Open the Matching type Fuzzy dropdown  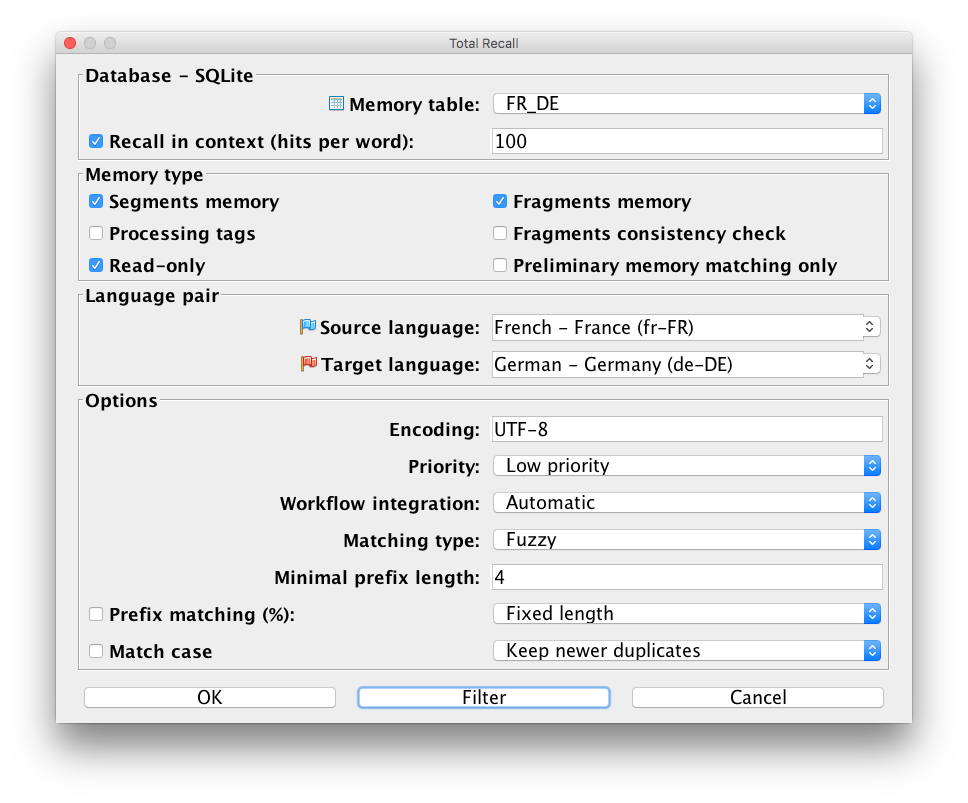(686, 539)
